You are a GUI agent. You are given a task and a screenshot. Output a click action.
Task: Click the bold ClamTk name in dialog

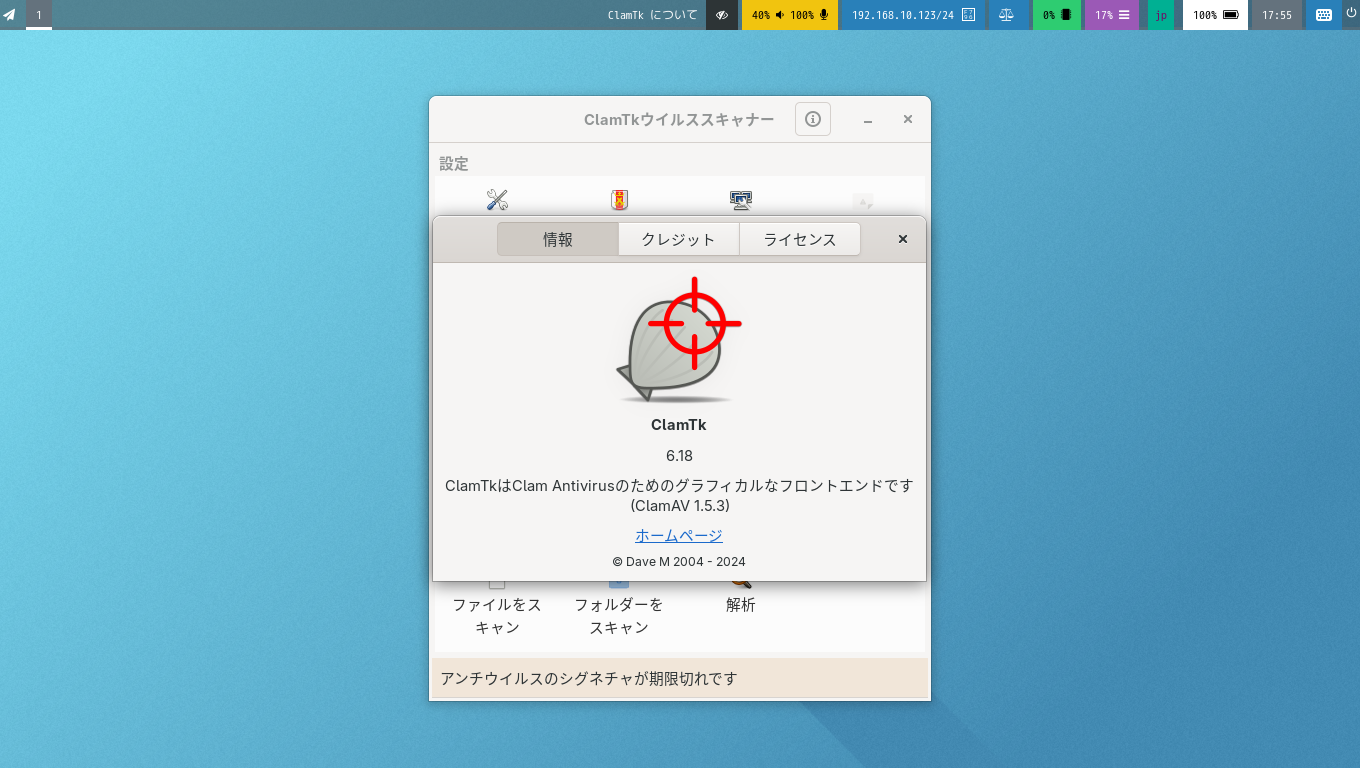click(x=679, y=425)
